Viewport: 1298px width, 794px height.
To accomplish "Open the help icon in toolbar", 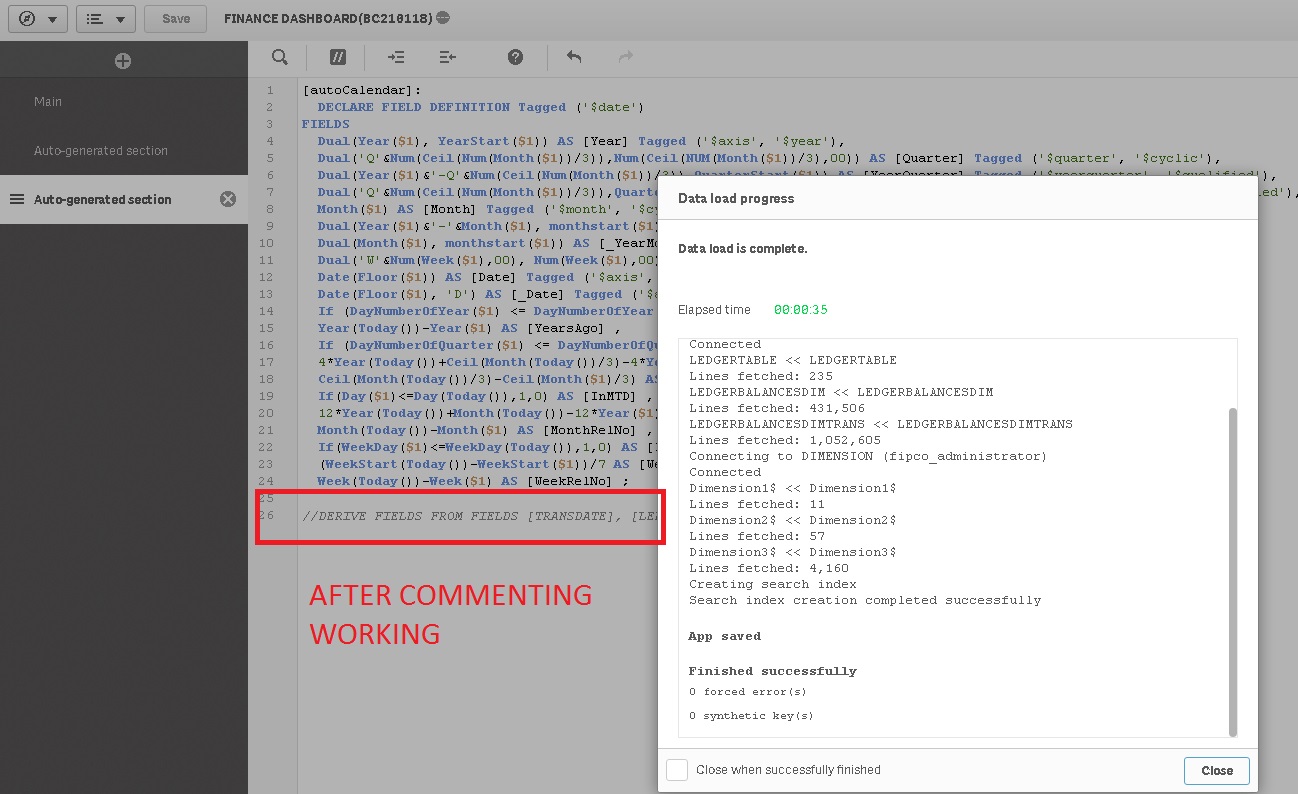I will (515, 57).
